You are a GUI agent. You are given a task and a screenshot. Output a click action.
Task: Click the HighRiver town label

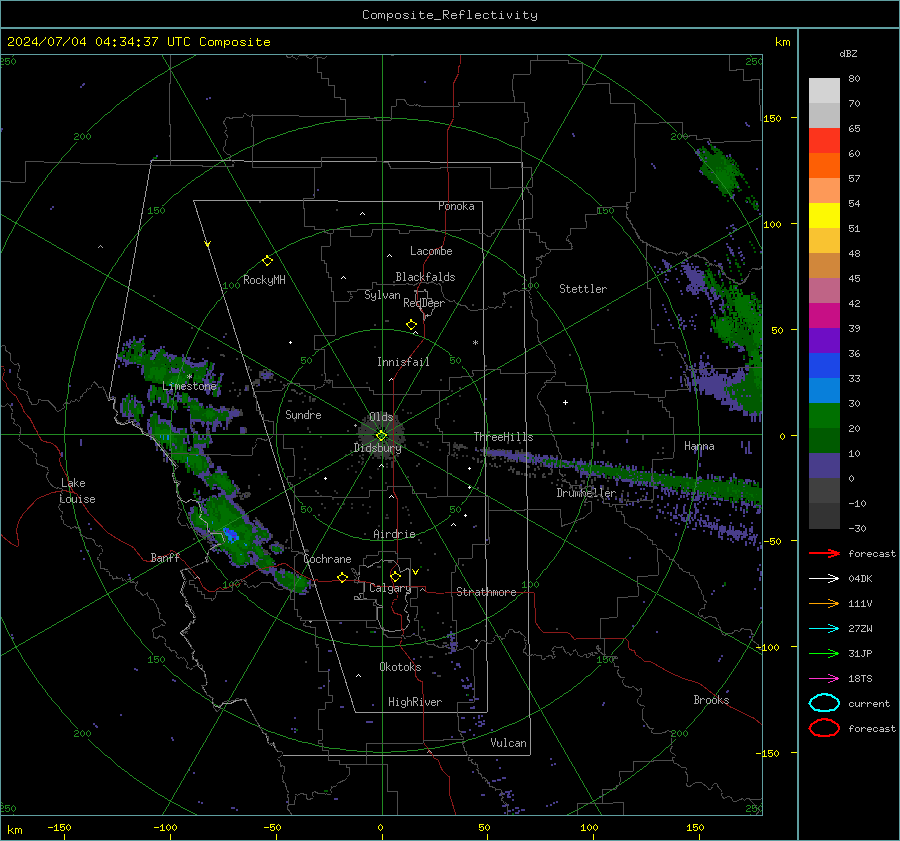click(x=414, y=702)
